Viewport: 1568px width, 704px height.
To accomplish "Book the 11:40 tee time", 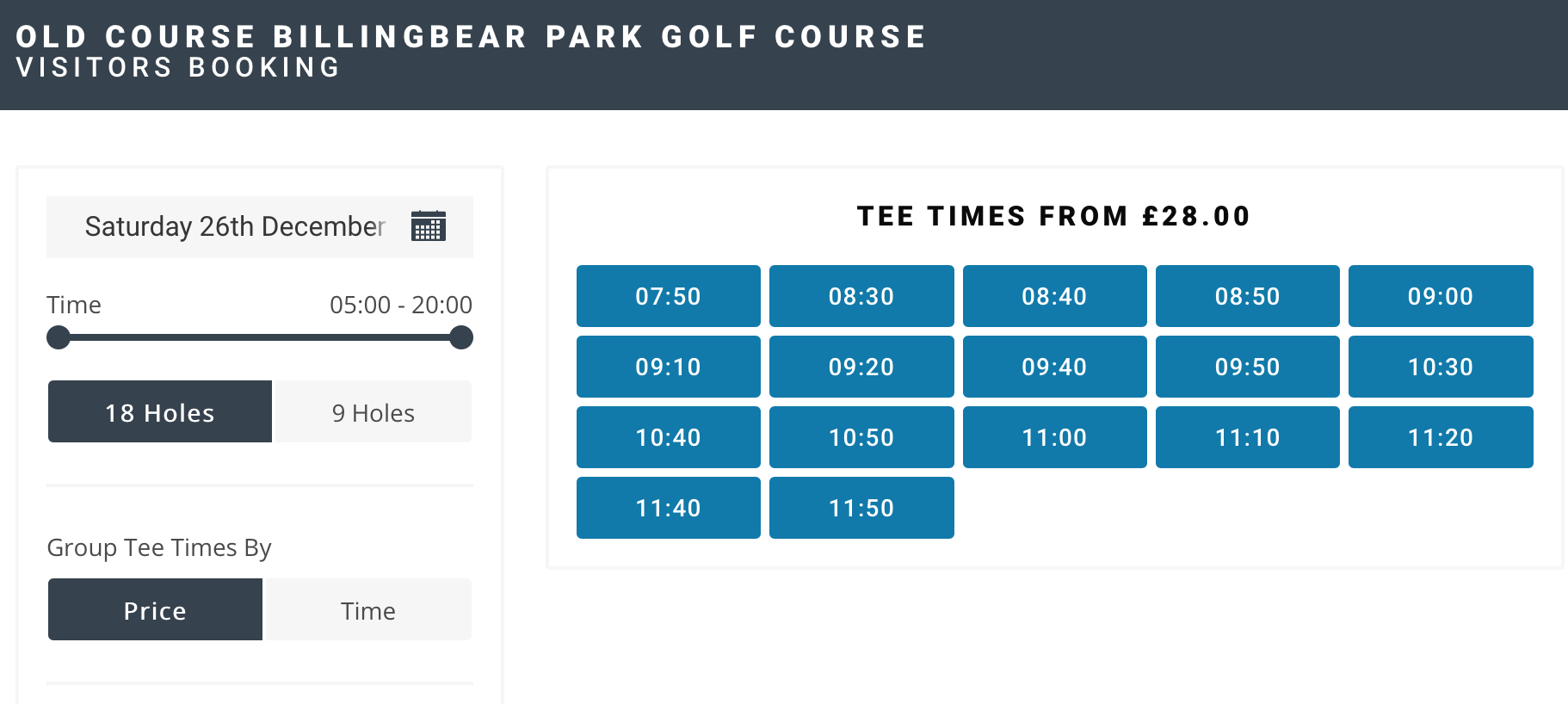I will (x=668, y=508).
